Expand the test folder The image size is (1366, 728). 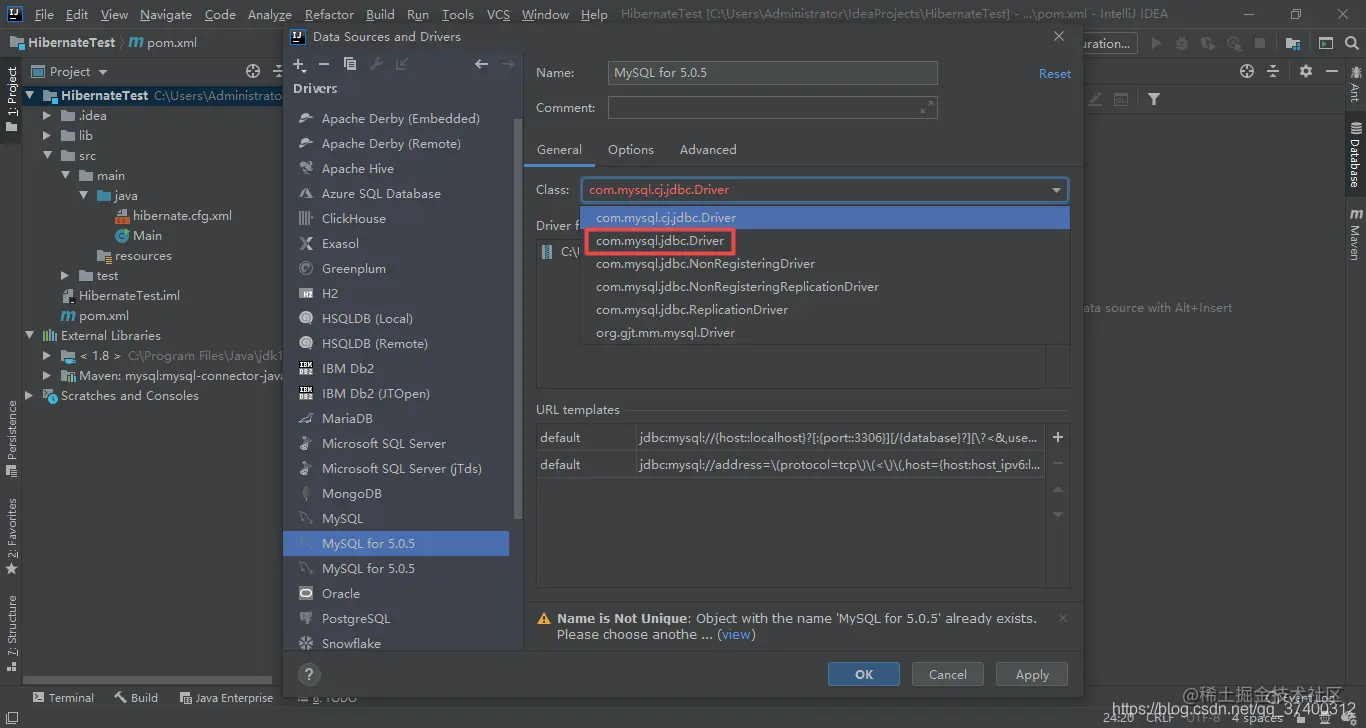[x=66, y=275]
